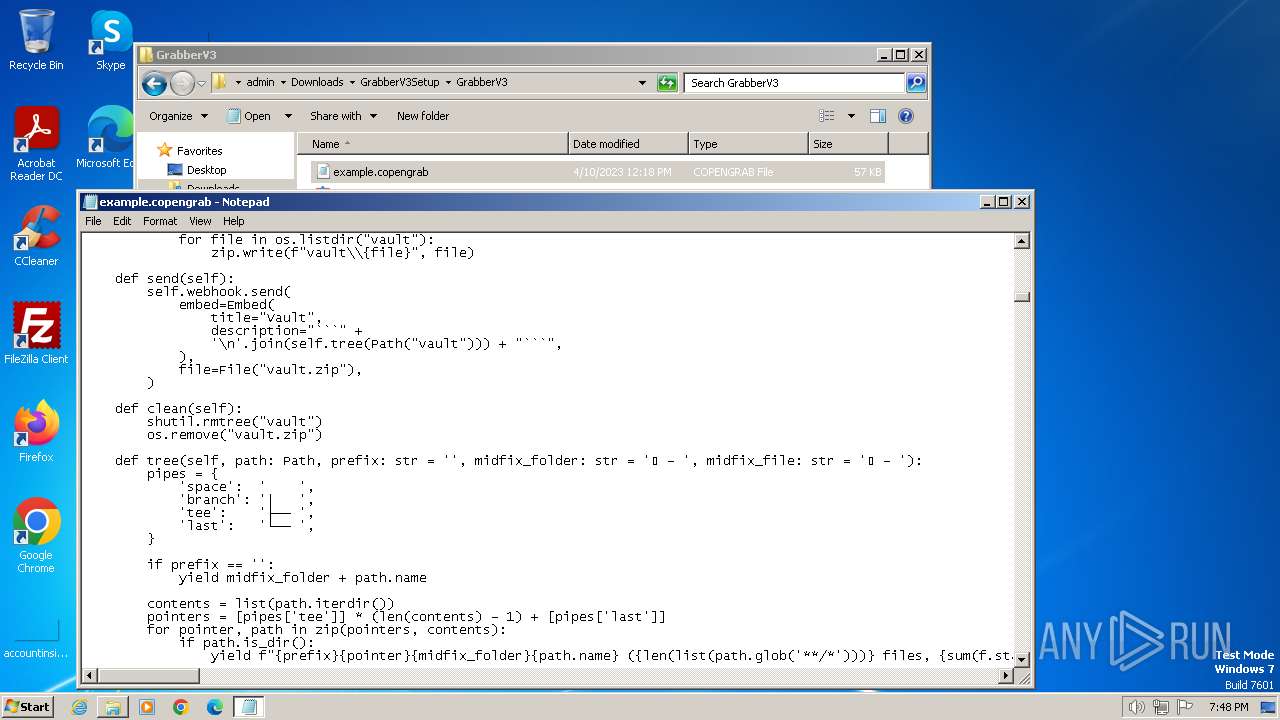1280x720 pixels.
Task: Expand the view options dropdown arrow
Action: click(851, 116)
